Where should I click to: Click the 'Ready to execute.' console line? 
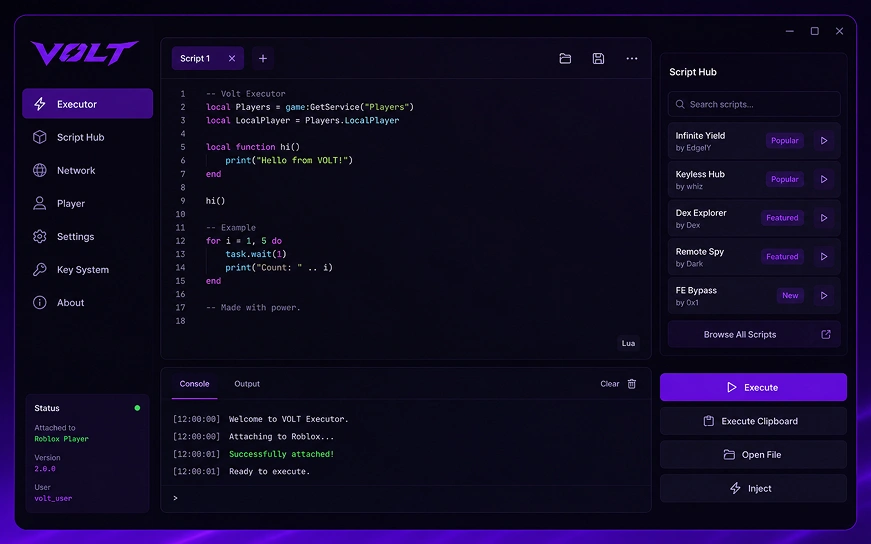coord(269,472)
